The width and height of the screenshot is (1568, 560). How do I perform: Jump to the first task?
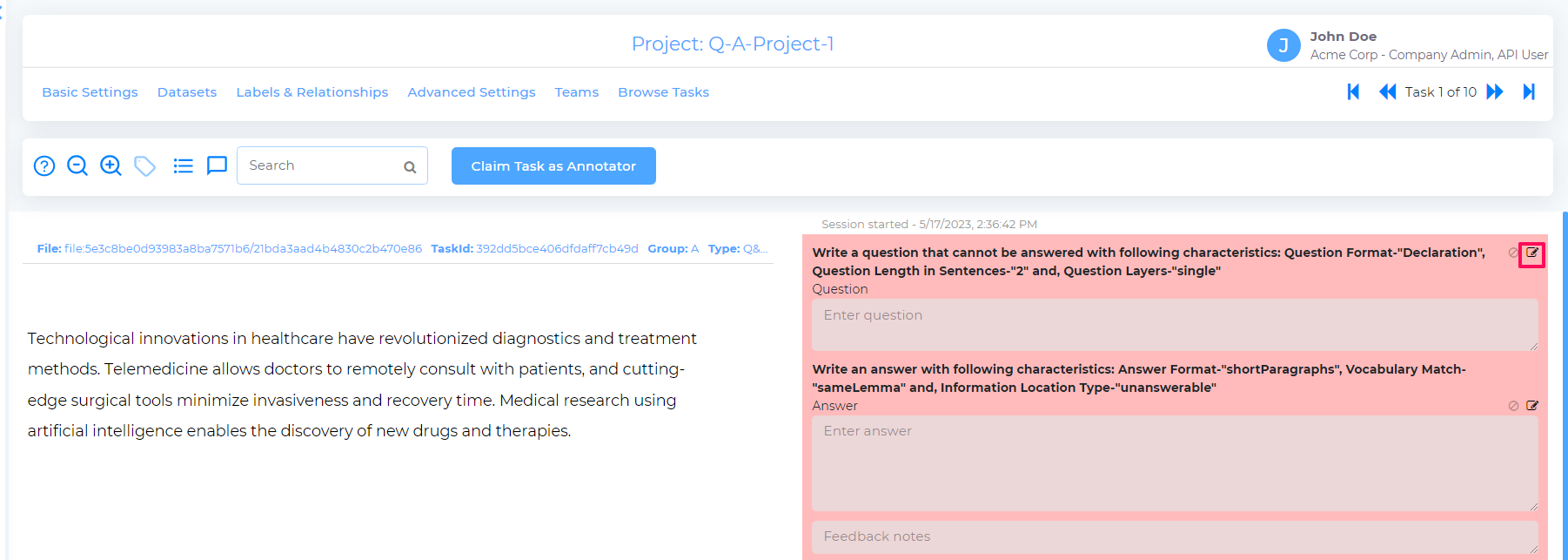coord(1353,91)
